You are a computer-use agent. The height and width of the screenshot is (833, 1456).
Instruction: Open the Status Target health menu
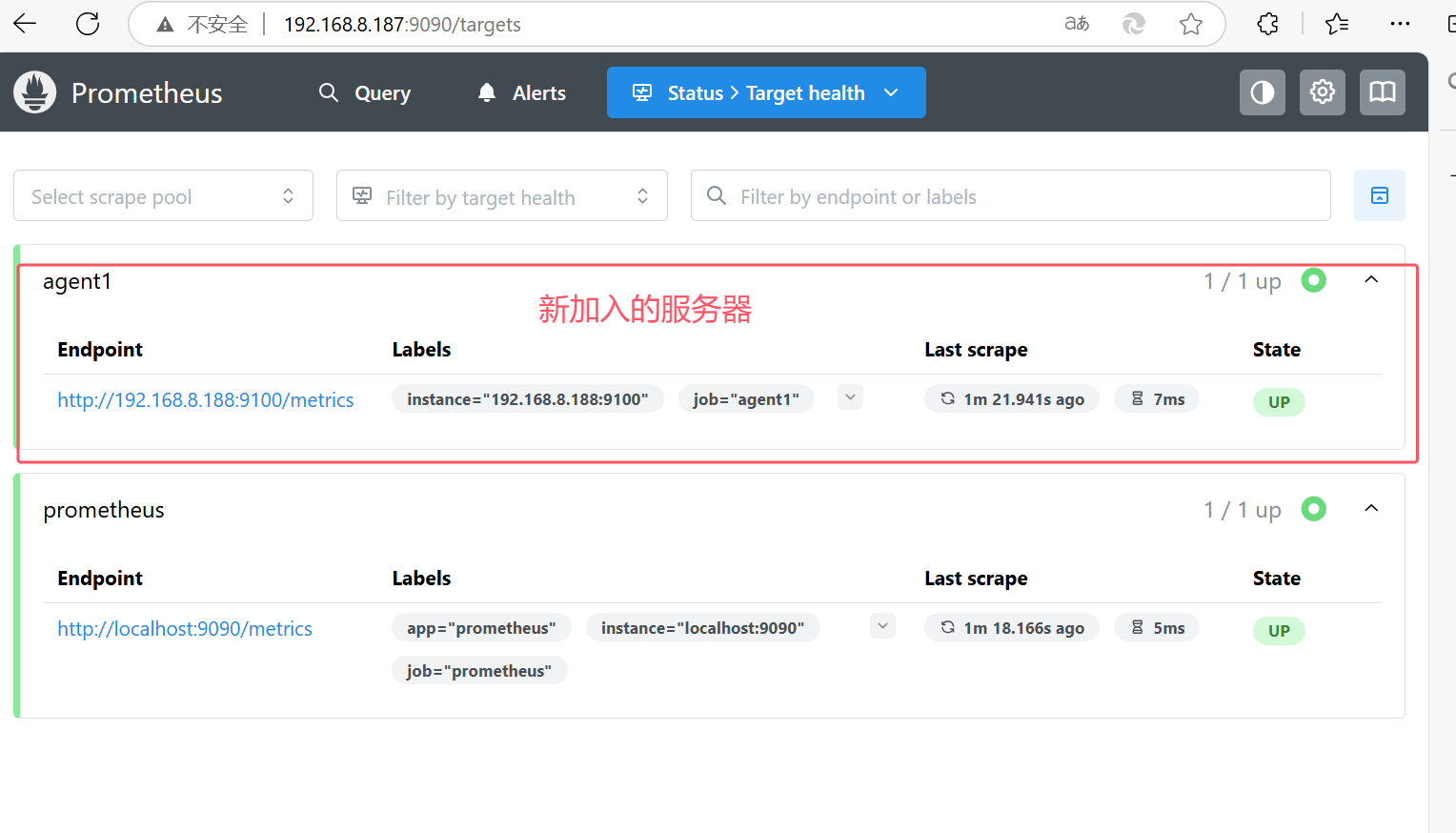tap(766, 92)
